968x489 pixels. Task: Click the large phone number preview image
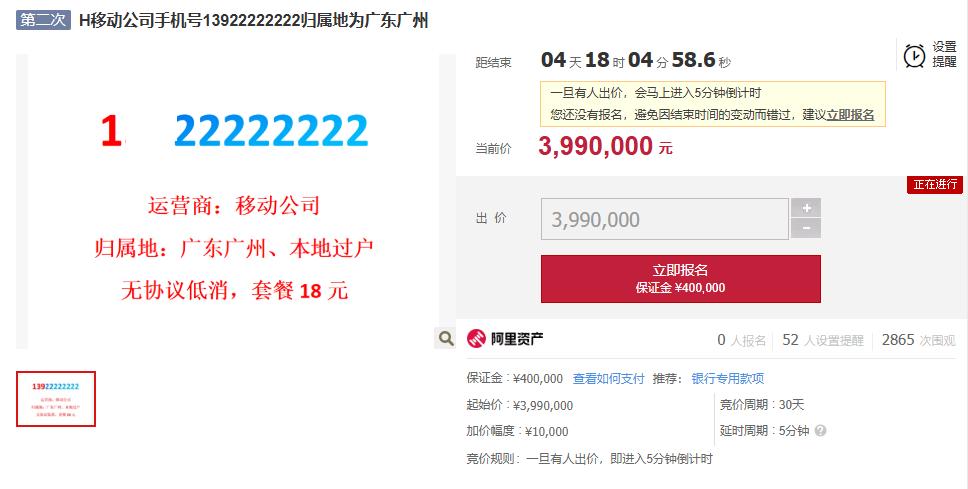233,202
